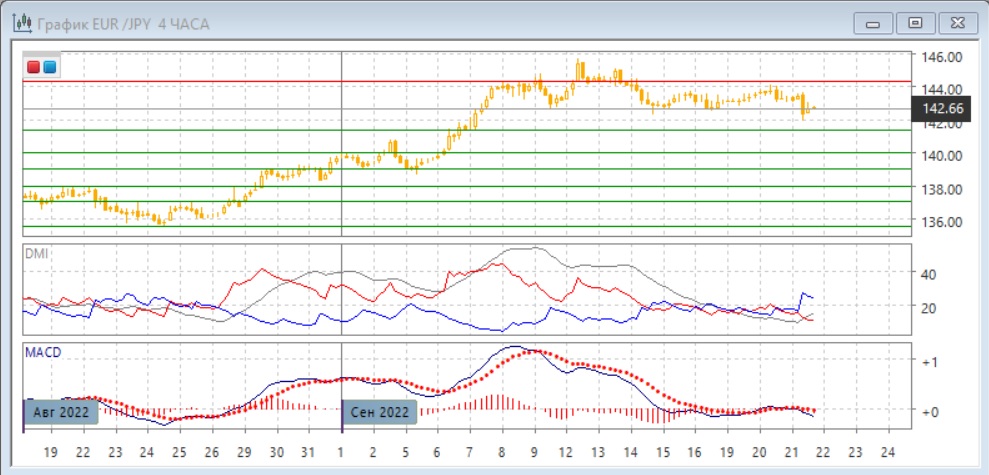This screenshot has width=989, height=475.
Task: Click the blue square icon on chart
Action: pos(49,67)
